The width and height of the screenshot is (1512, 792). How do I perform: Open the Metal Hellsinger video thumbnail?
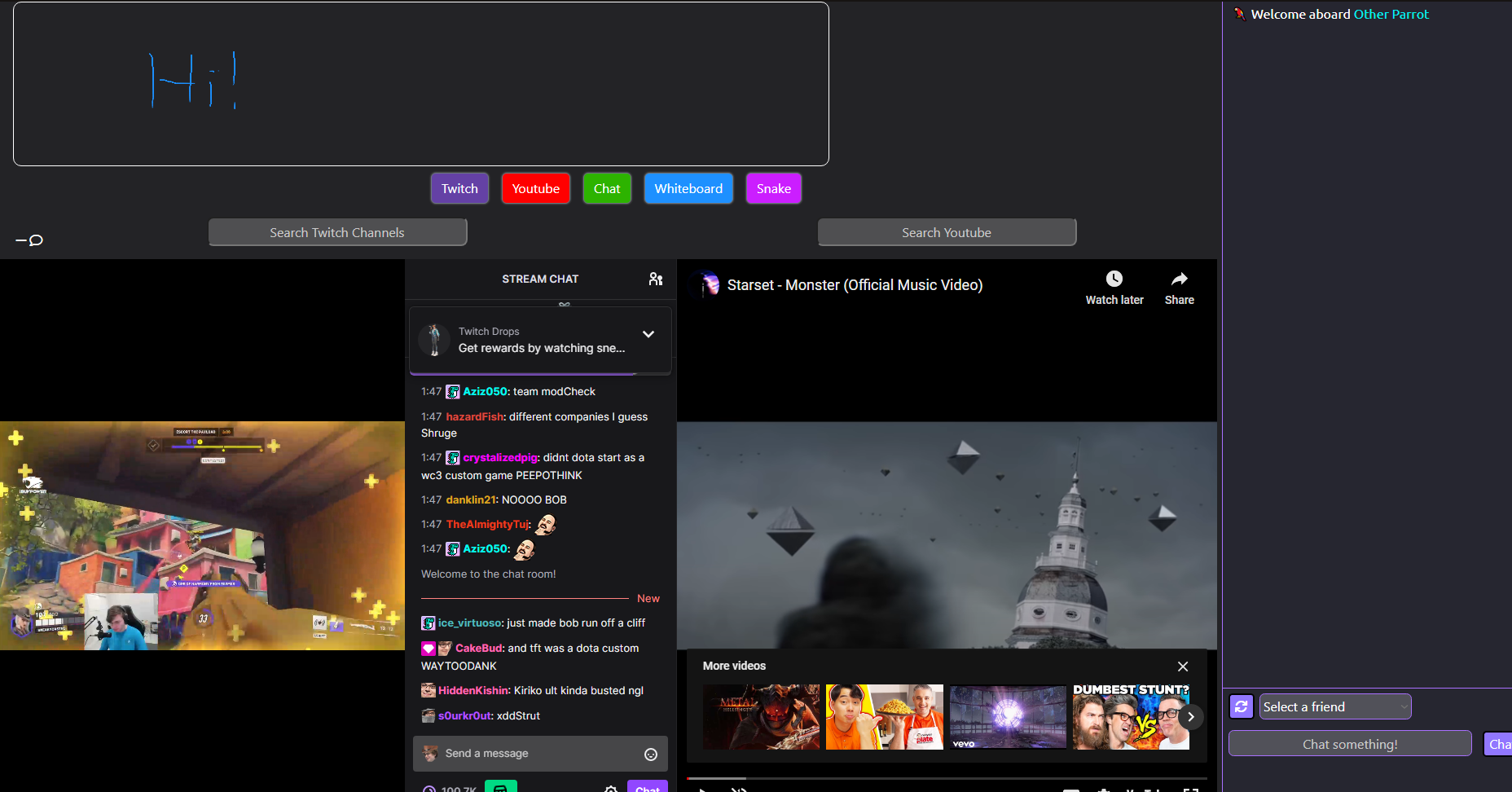pos(762,717)
